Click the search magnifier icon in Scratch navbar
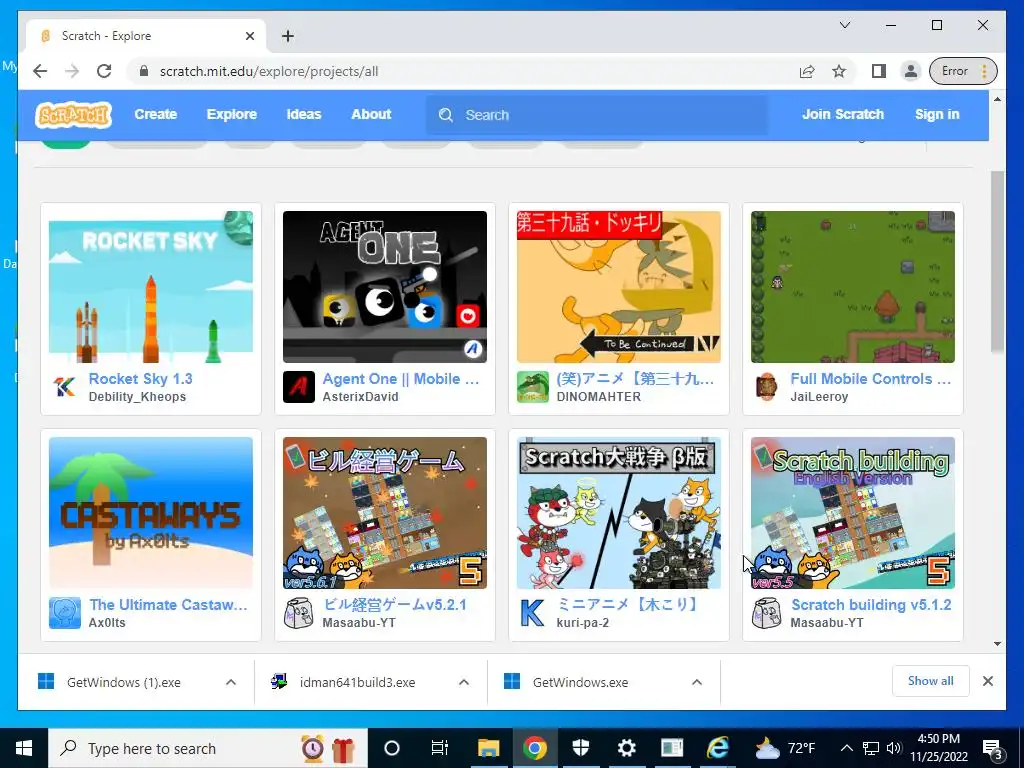This screenshot has width=1024, height=768. (x=446, y=115)
